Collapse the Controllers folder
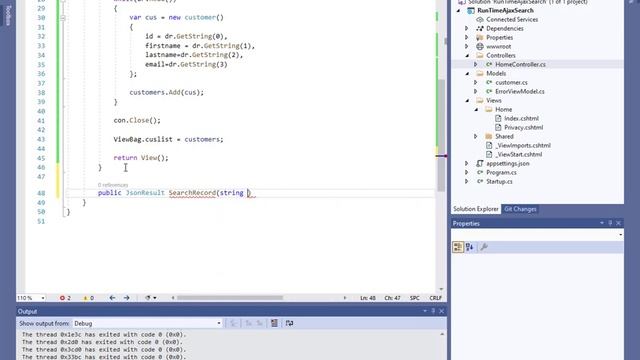Viewport: 640px width, 360px height. [x=467, y=56]
